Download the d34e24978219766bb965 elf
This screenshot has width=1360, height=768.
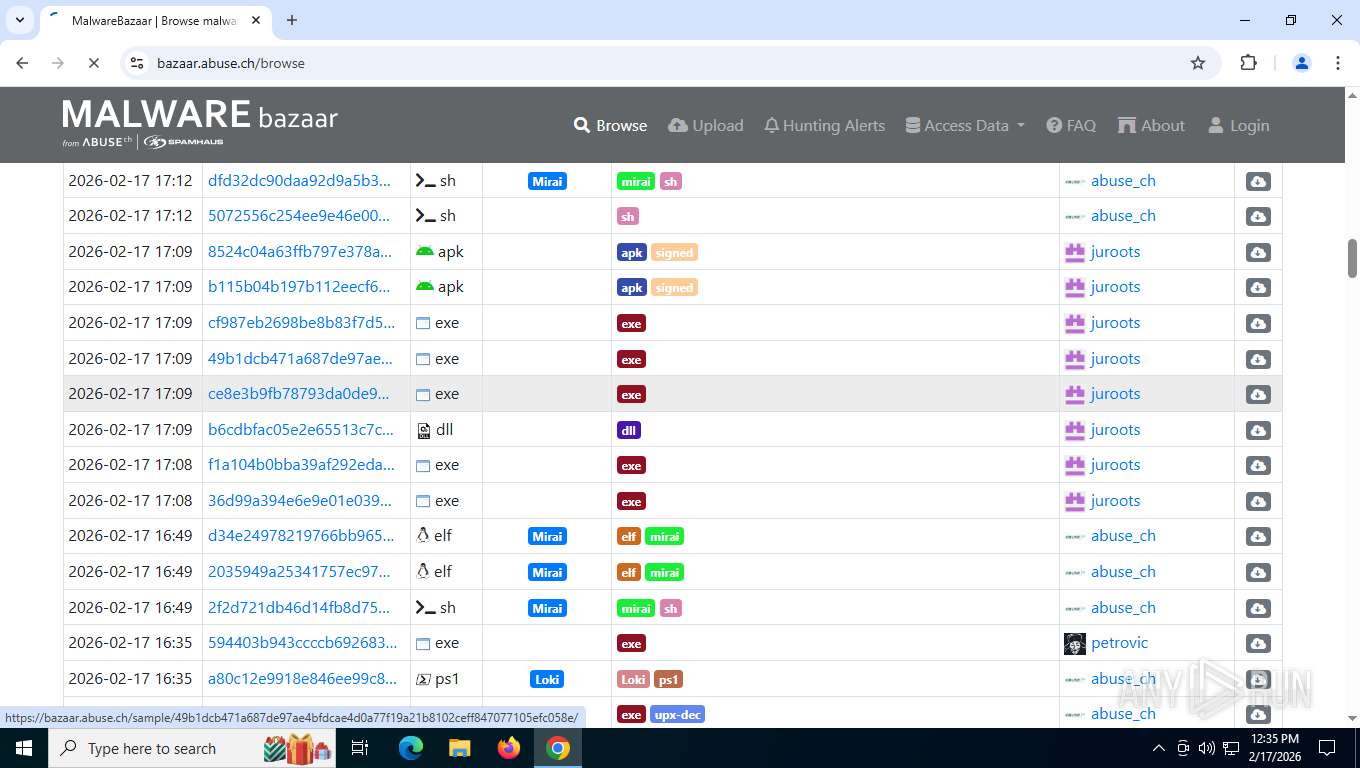click(x=1258, y=536)
